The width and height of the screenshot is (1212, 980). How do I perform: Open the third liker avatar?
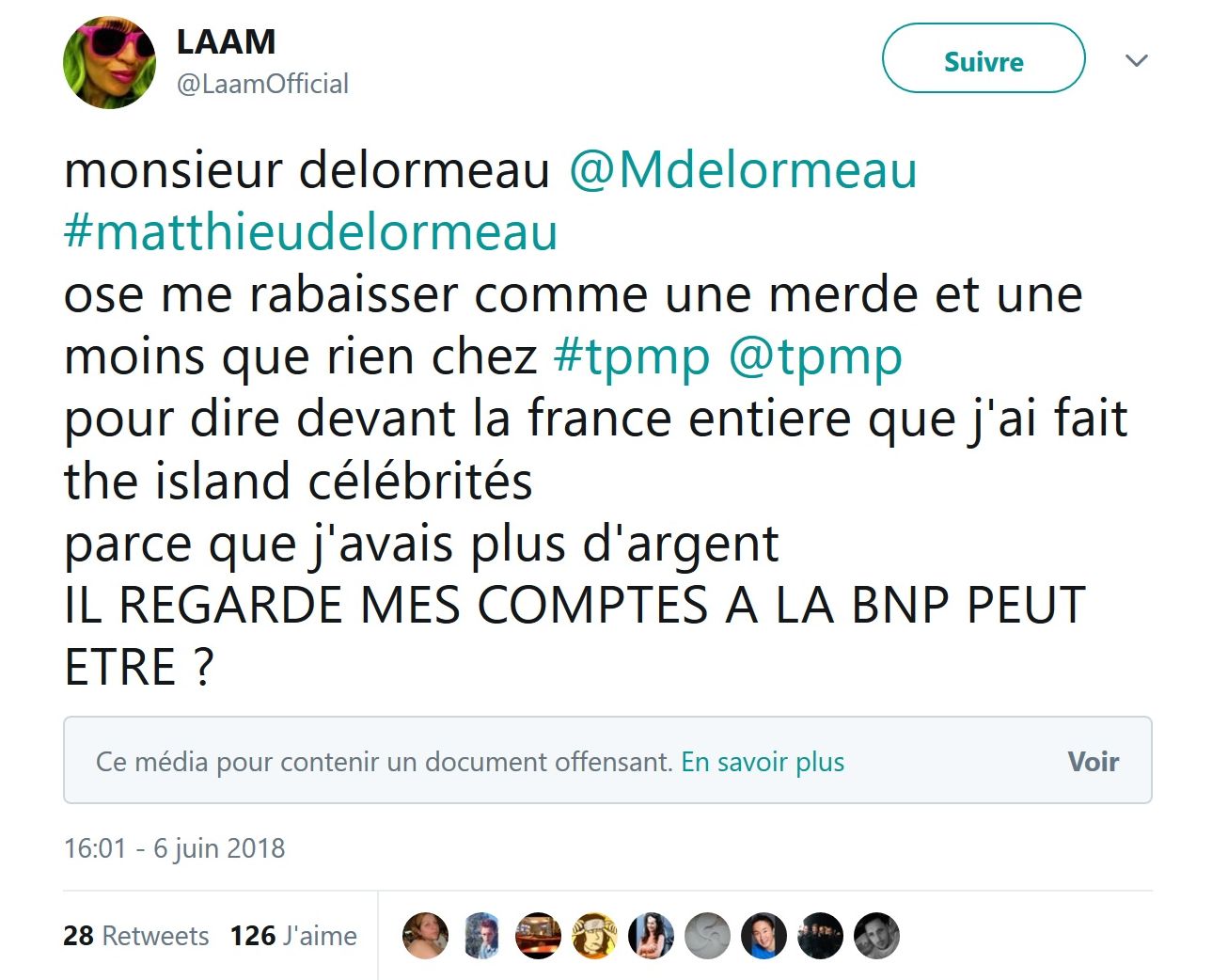pyautogui.click(x=538, y=936)
